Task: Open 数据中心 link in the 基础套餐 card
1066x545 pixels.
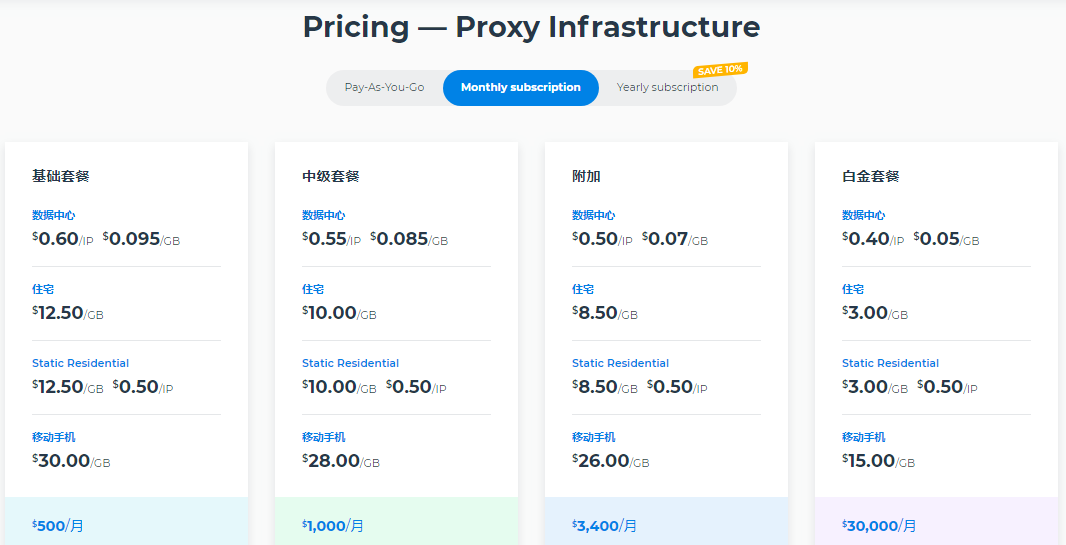Action: tap(53, 215)
